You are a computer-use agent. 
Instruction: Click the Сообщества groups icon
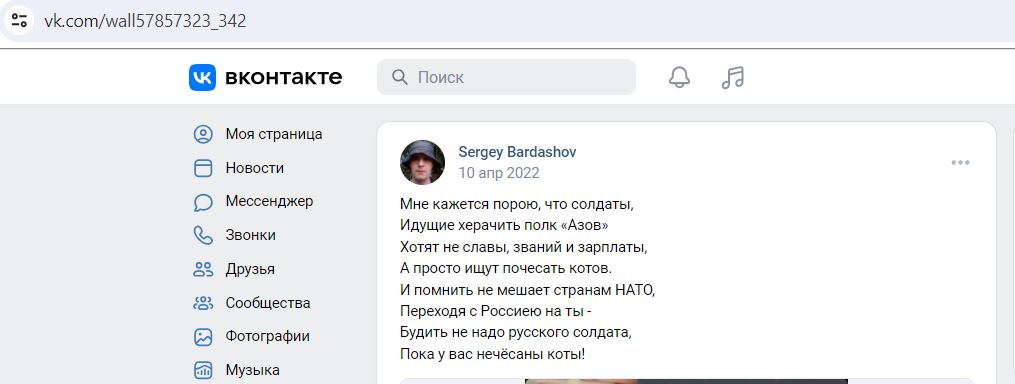(x=203, y=303)
